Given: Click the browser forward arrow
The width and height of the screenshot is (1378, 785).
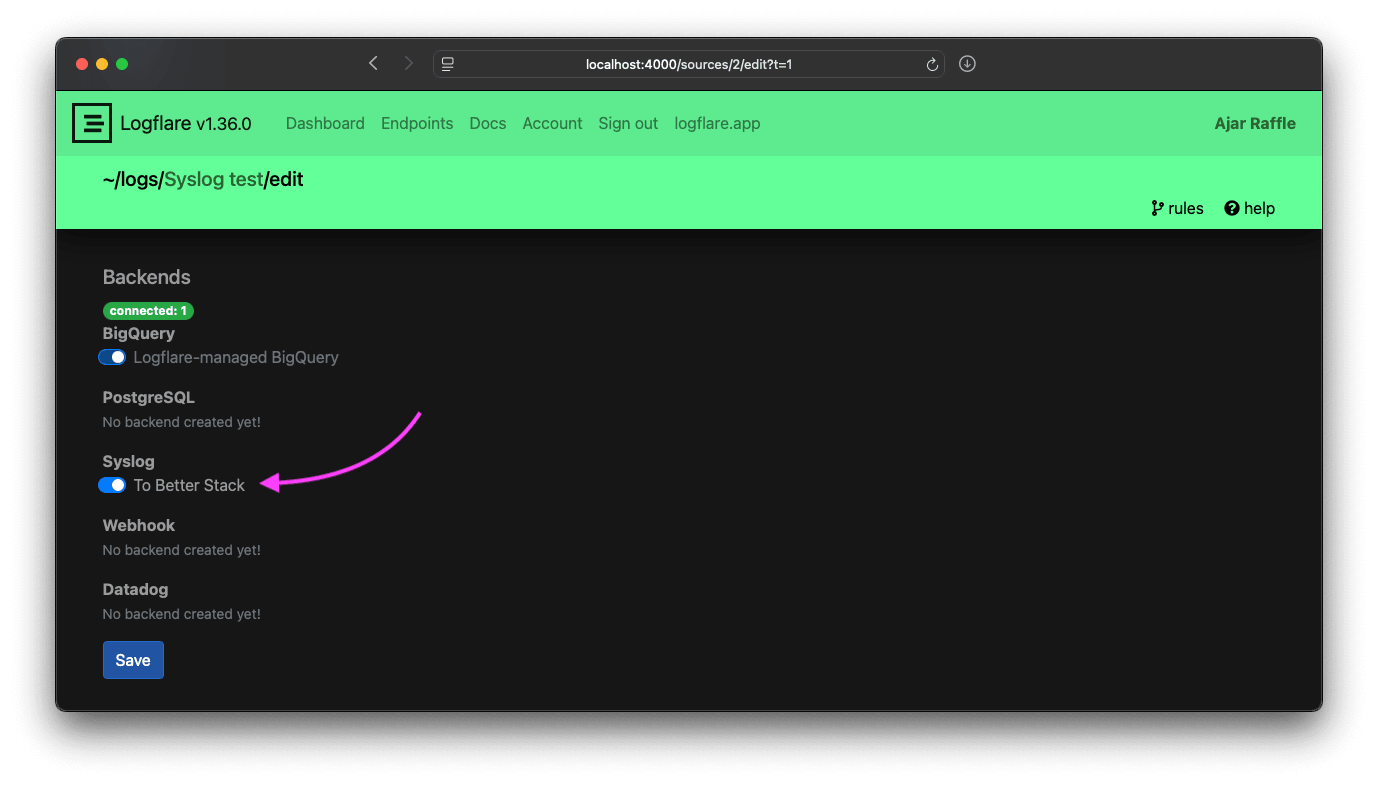Looking at the screenshot, I should (408, 64).
